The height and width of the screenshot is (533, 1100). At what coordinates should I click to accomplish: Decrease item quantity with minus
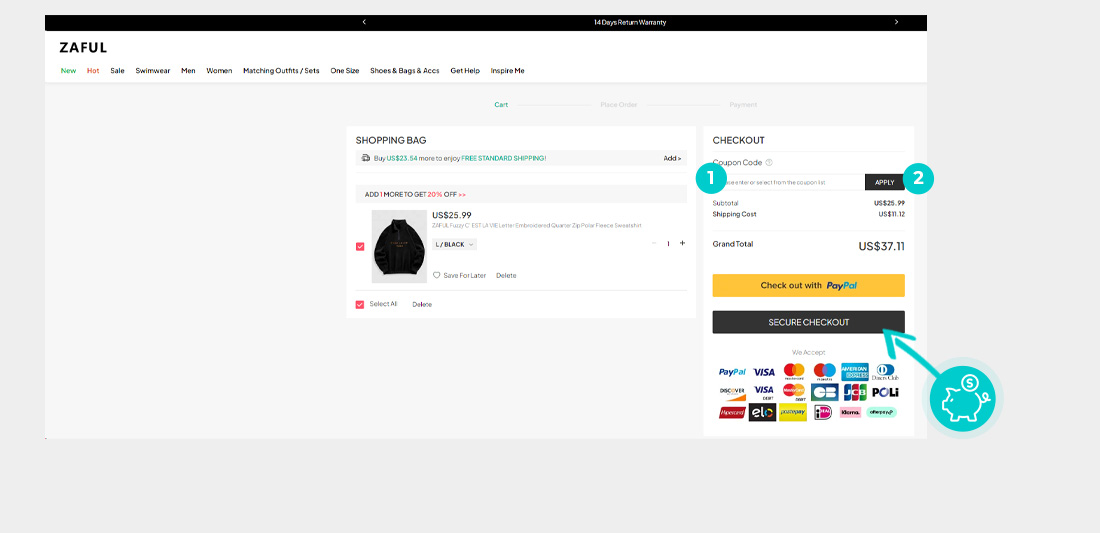click(654, 243)
